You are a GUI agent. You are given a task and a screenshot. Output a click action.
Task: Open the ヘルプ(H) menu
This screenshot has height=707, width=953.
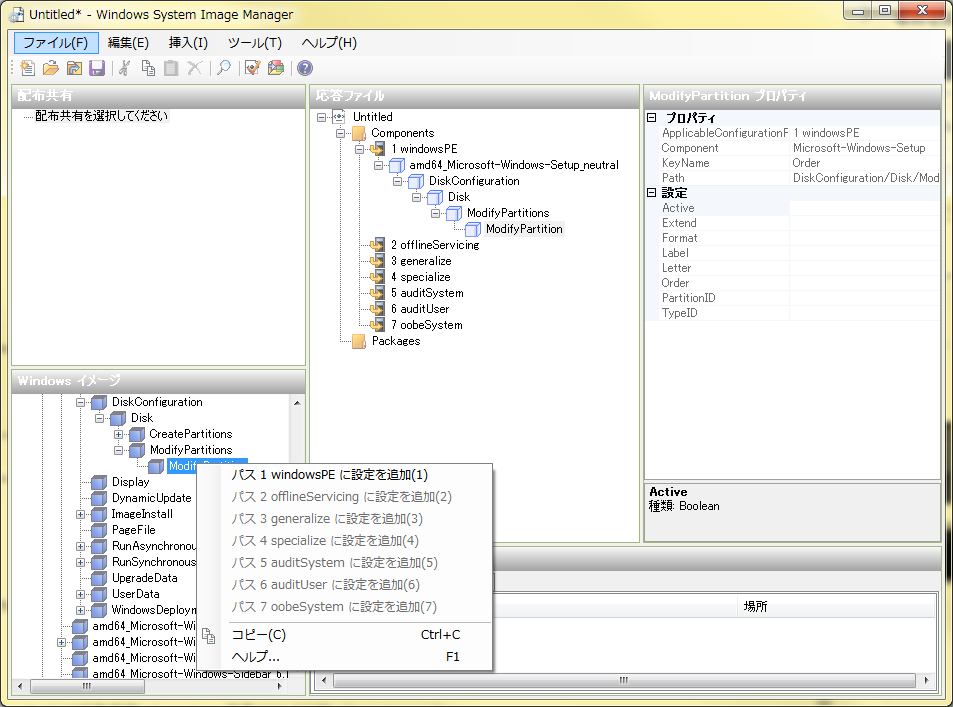tap(329, 43)
